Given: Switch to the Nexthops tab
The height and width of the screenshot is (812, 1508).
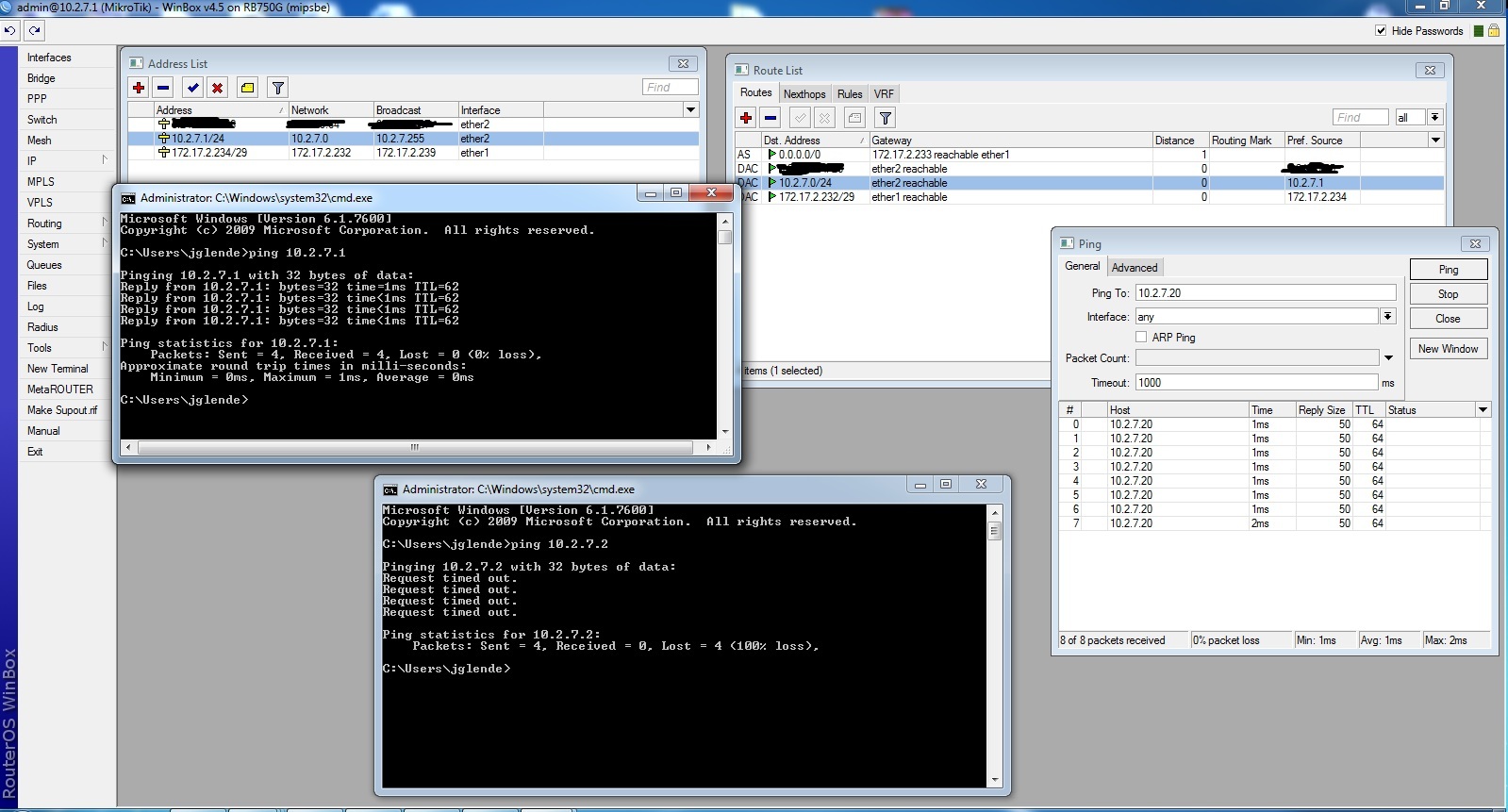Looking at the screenshot, I should (x=804, y=93).
